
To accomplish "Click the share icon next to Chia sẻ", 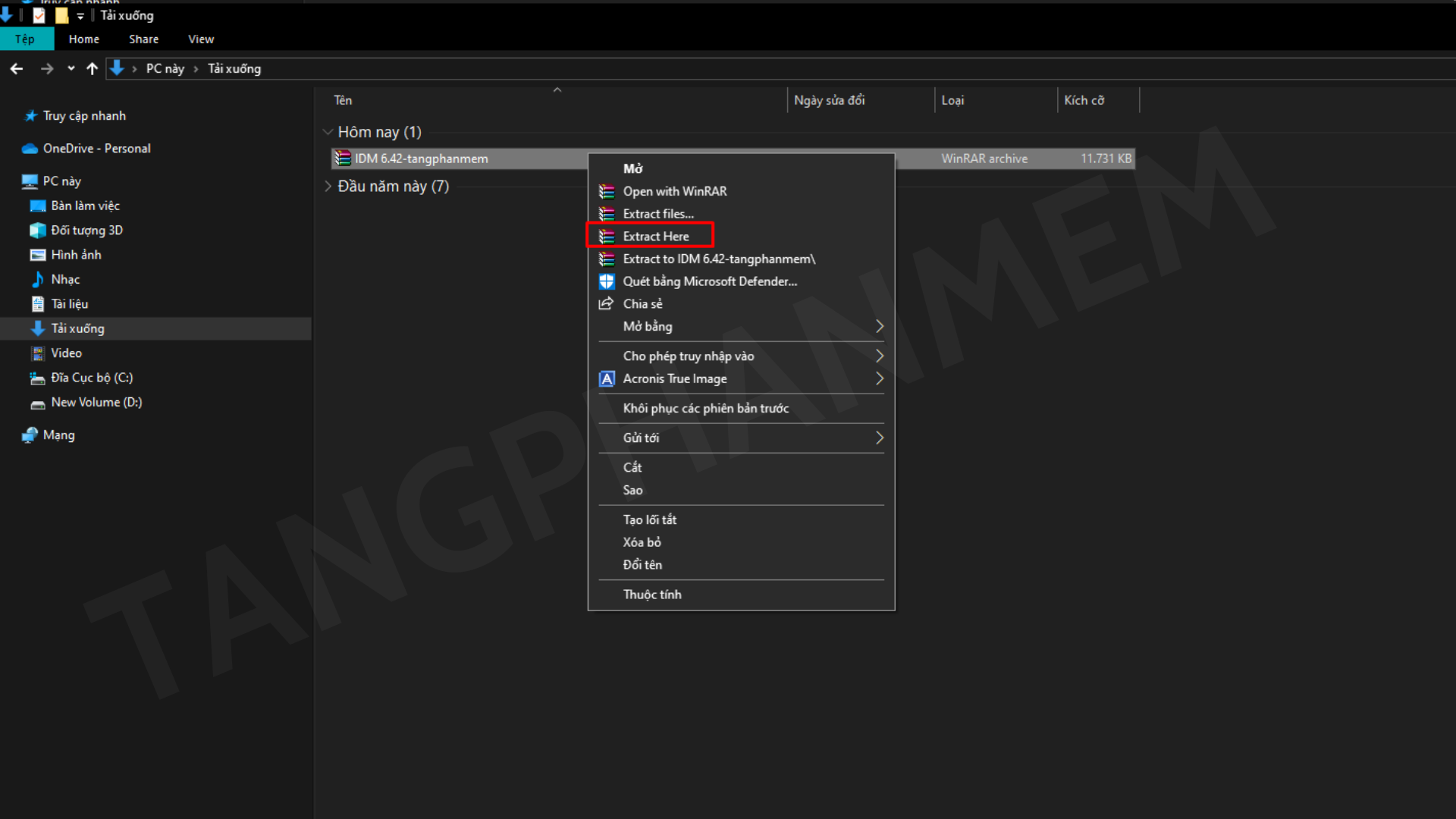I will click(606, 303).
